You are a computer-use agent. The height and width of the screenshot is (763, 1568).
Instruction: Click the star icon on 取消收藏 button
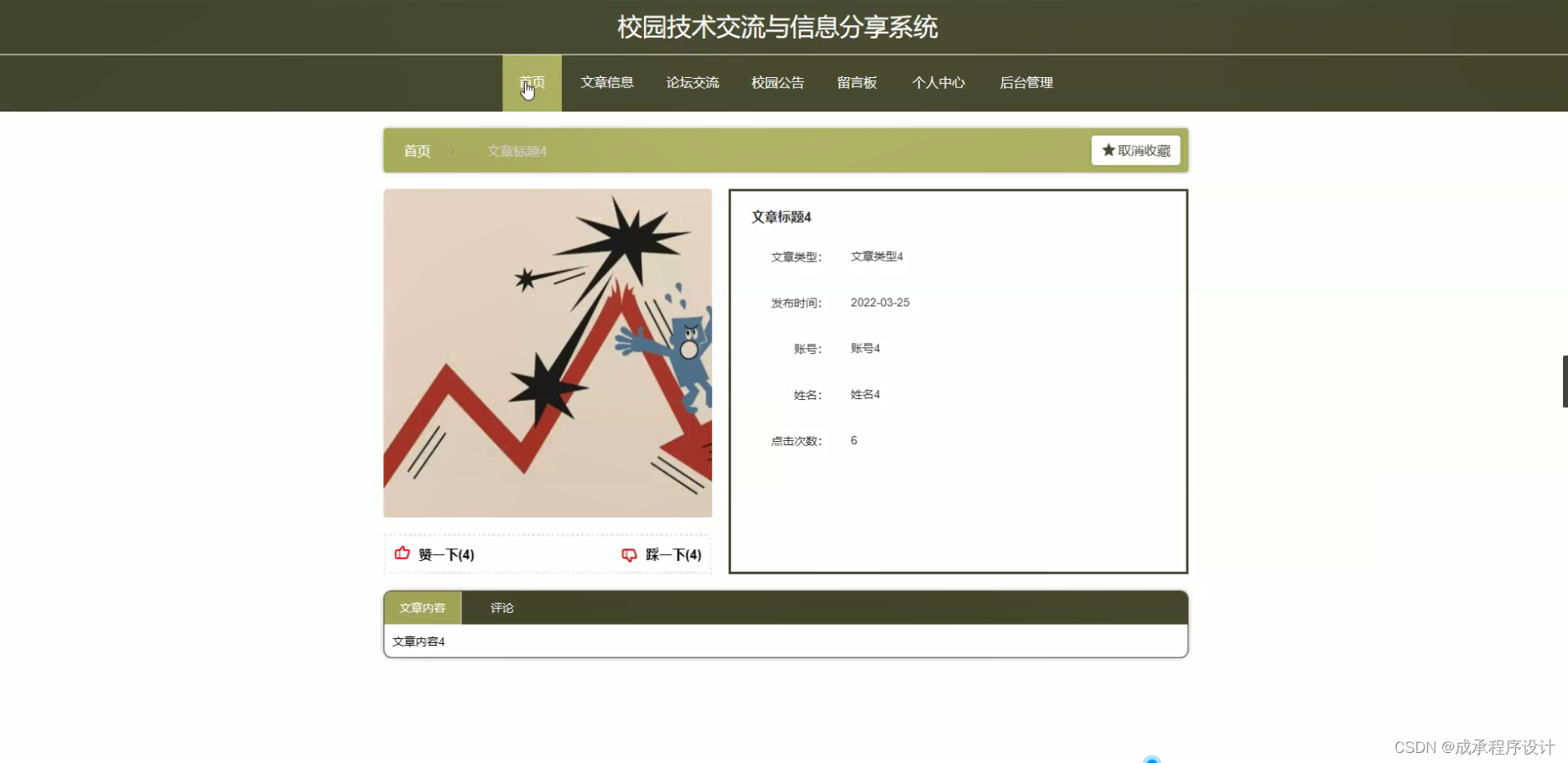(x=1107, y=150)
